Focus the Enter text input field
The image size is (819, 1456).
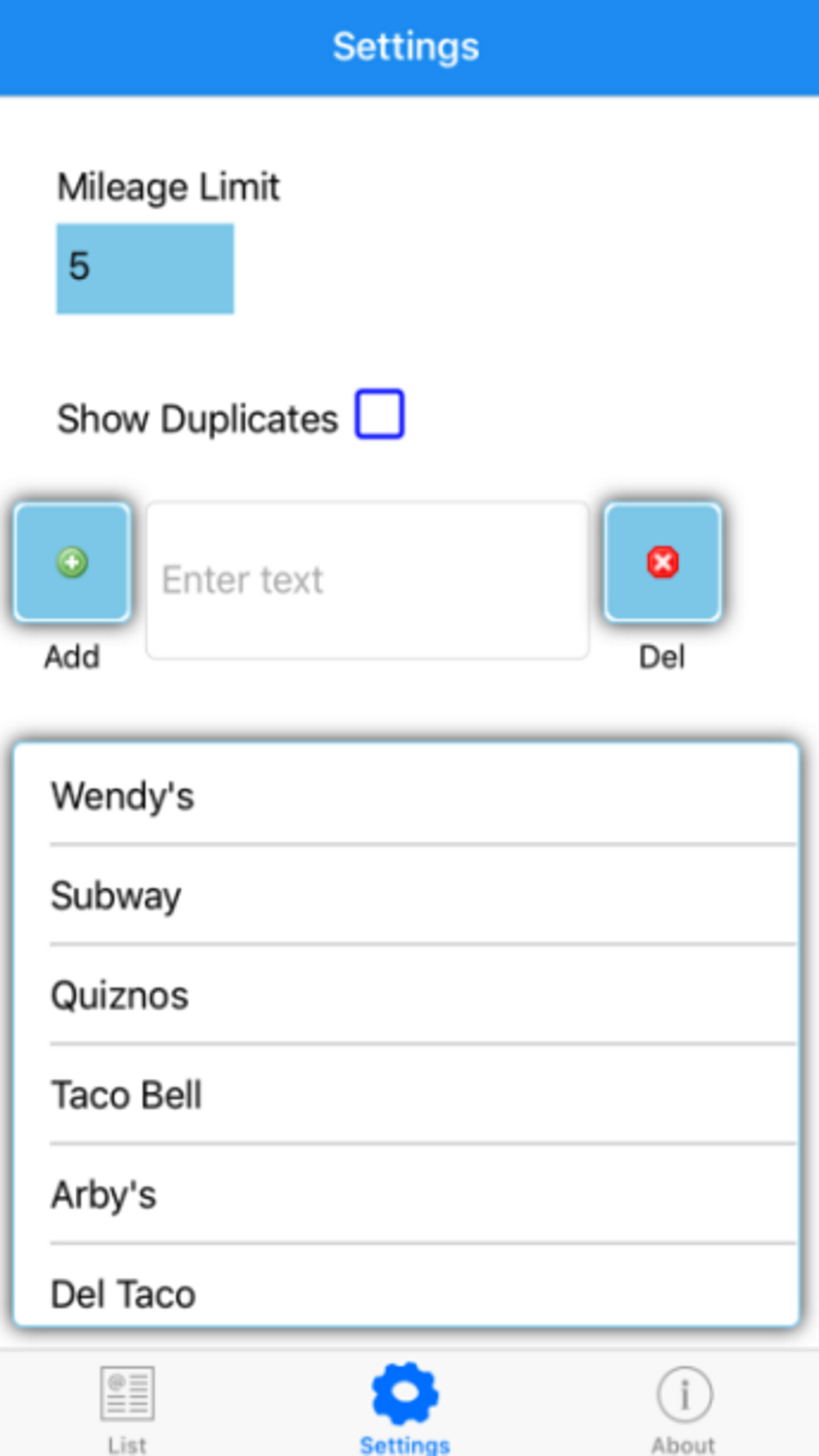(367, 580)
